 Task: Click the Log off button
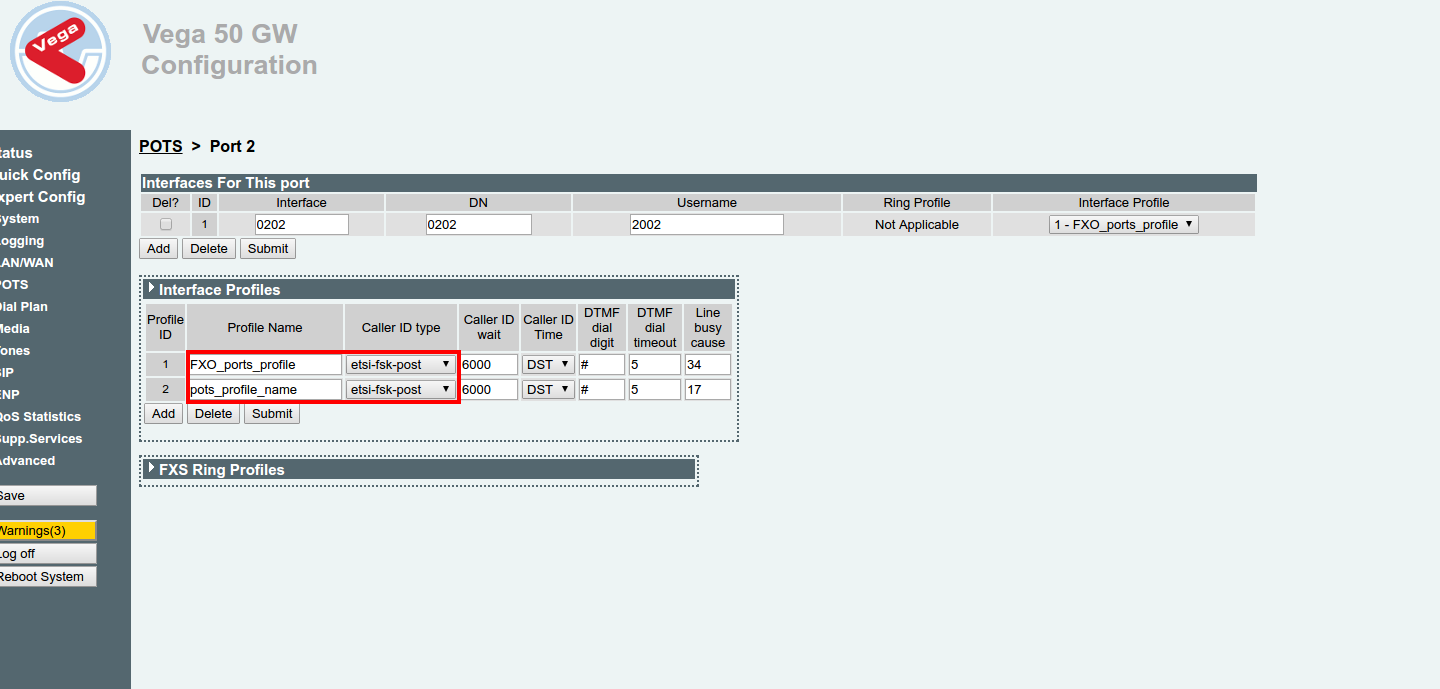(x=48, y=554)
